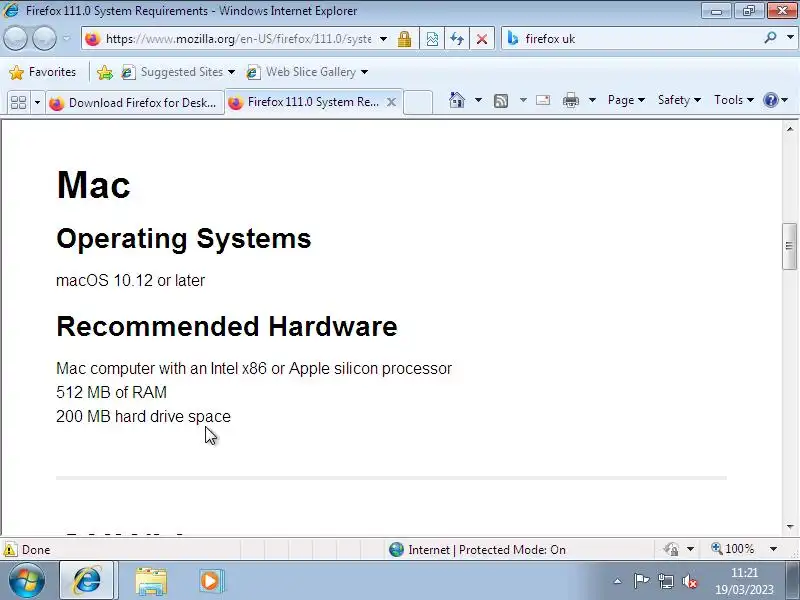Image resolution: width=800 pixels, height=600 pixels.
Task: Open a new blank tab
Action: point(418,102)
